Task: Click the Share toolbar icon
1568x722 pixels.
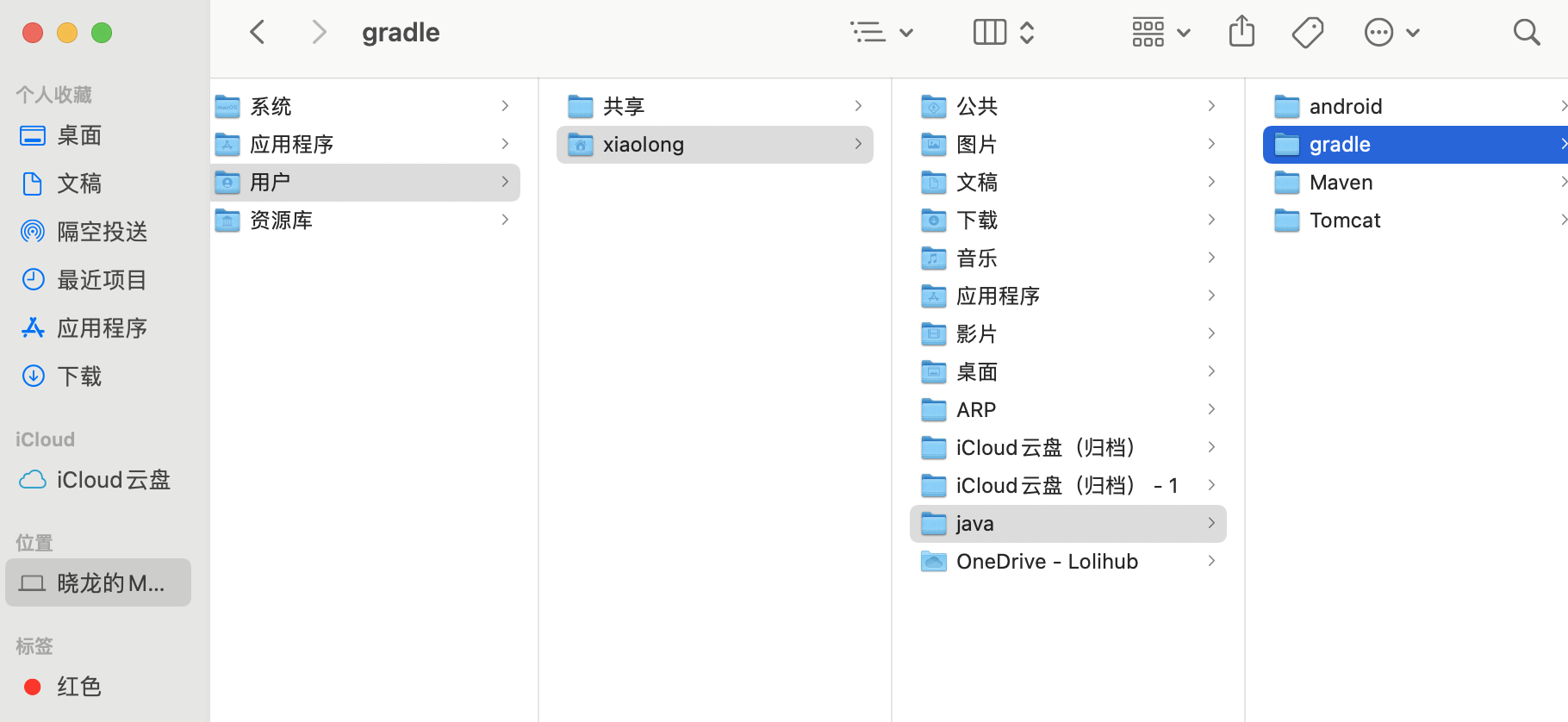Action: click(x=1241, y=32)
